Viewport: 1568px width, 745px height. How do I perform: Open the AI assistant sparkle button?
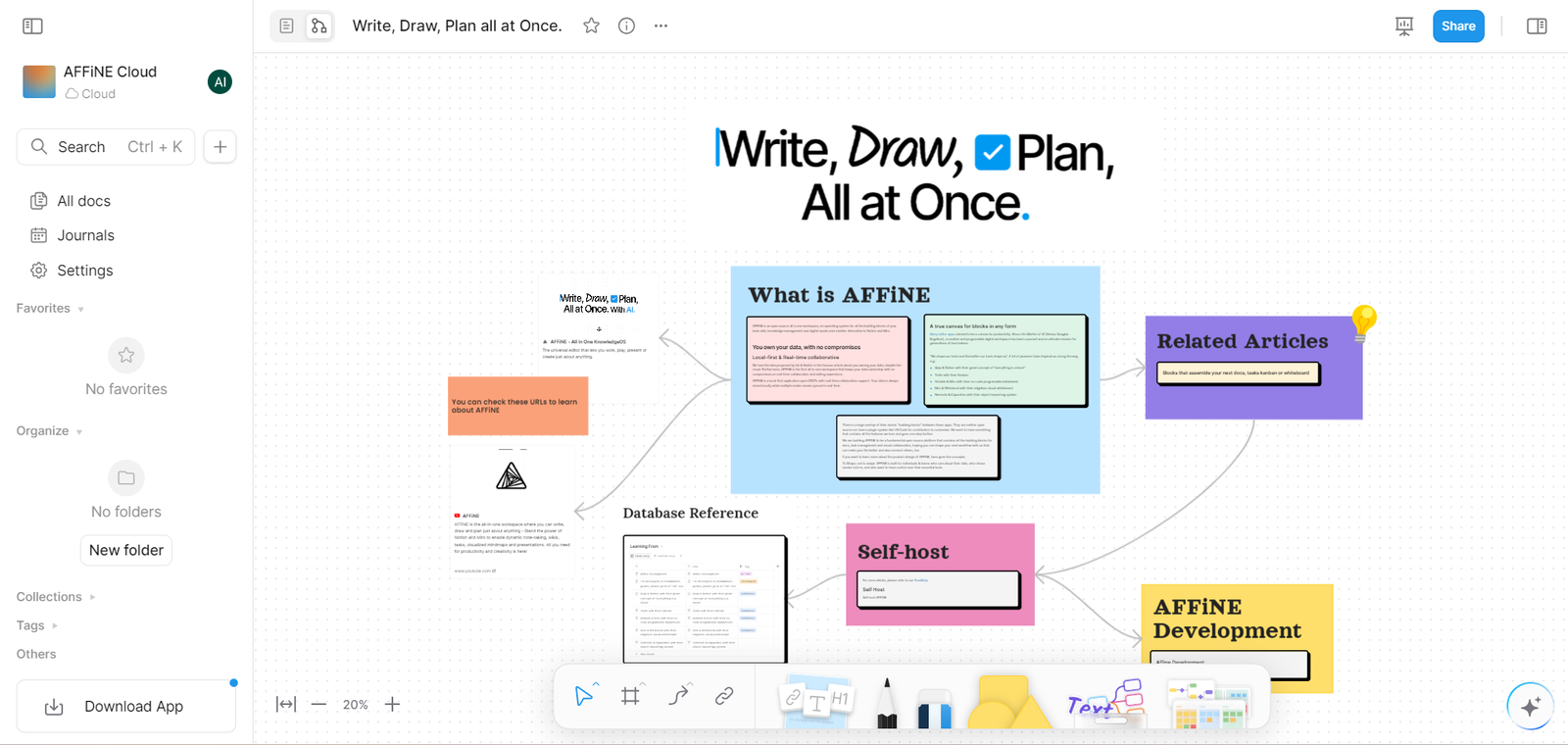(x=1531, y=706)
